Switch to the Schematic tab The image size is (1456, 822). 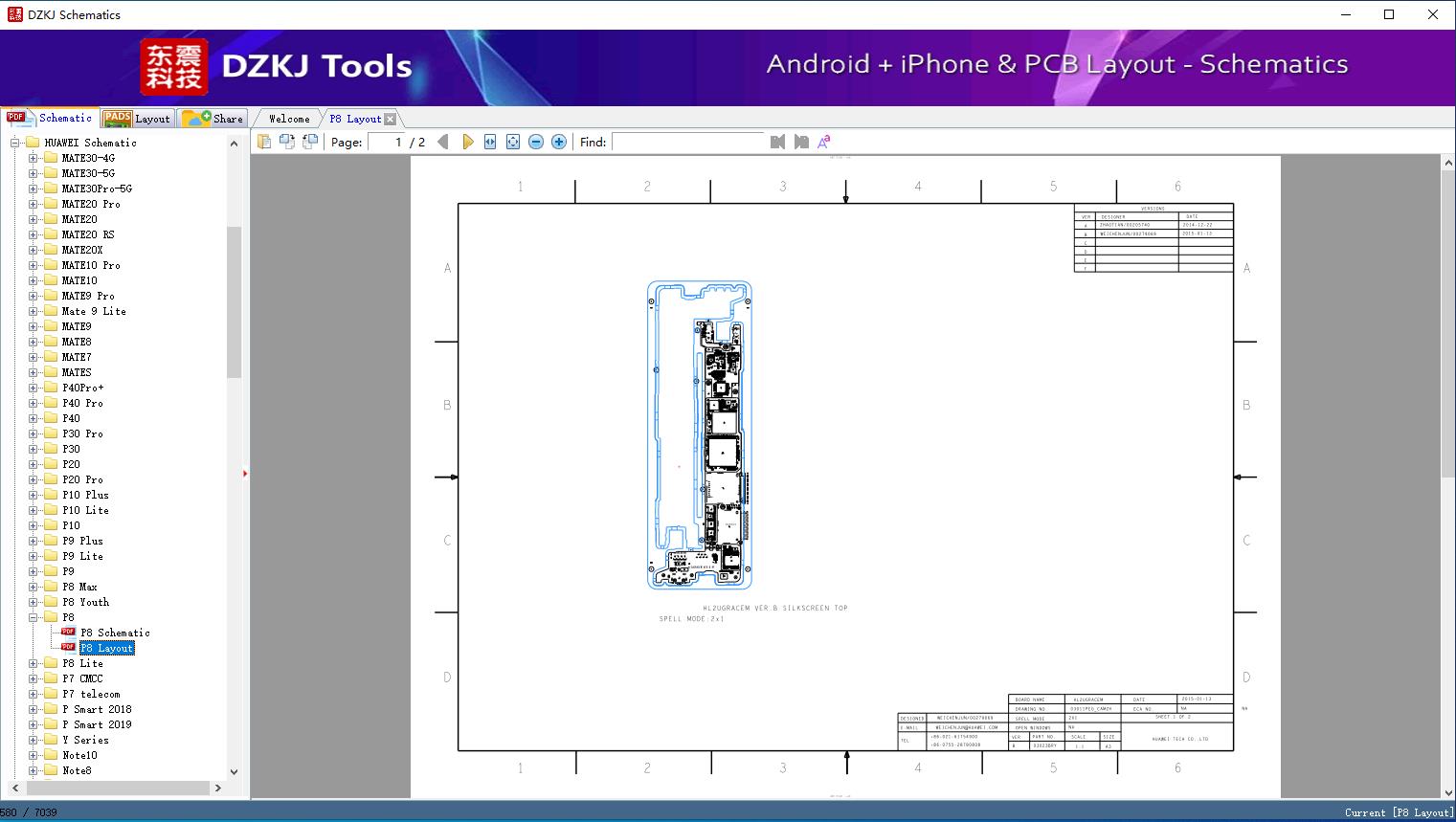tap(50, 118)
